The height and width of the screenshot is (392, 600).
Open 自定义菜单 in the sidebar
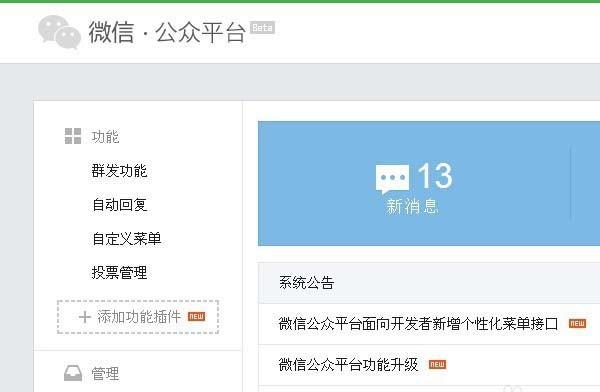tap(127, 238)
